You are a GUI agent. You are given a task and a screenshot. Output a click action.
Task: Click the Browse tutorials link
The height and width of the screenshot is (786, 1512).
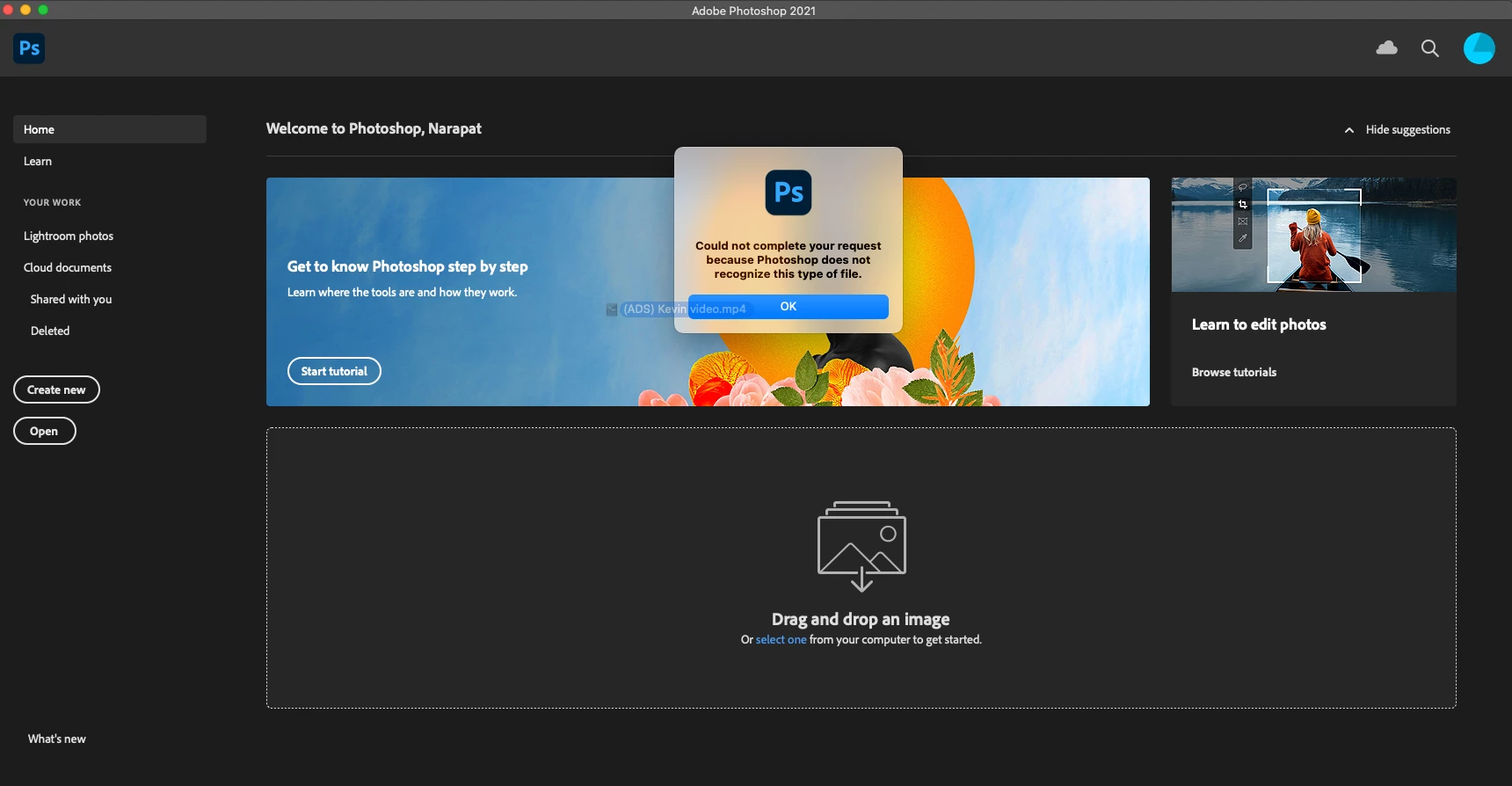click(1234, 372)
